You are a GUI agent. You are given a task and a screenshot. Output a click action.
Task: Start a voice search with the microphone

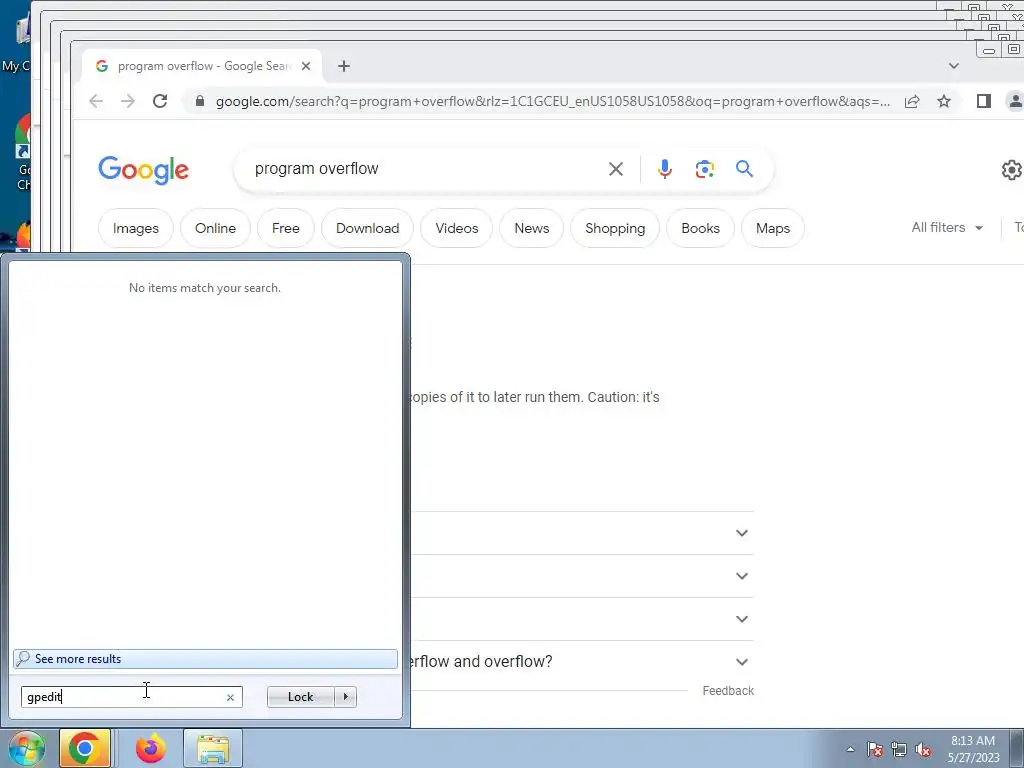665,169
